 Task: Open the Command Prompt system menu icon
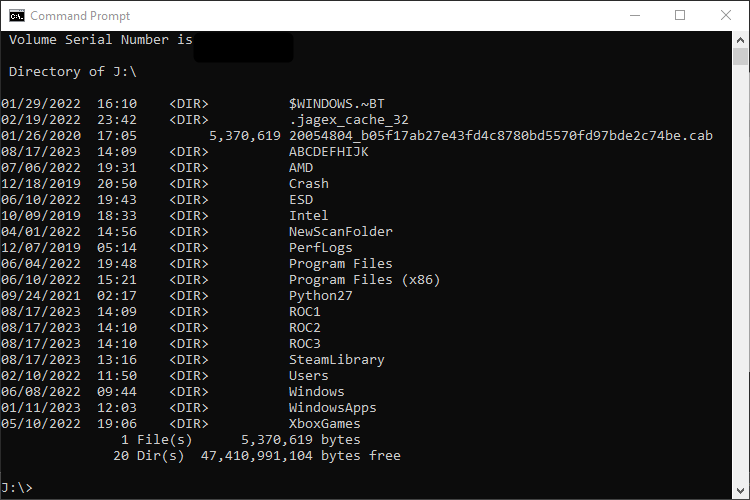pyautogui.click(x=17, y=15)
